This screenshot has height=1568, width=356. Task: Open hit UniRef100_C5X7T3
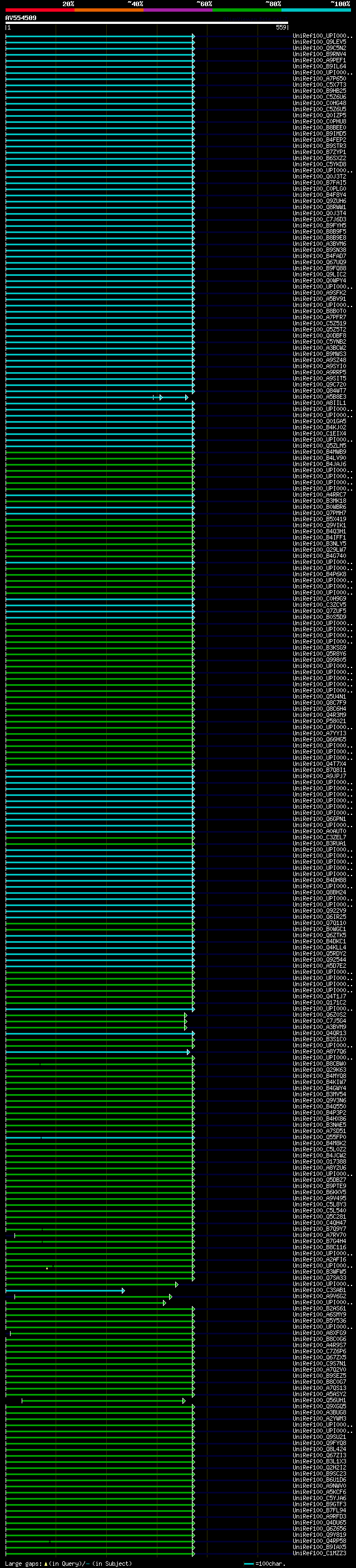[x=319, y=85]
